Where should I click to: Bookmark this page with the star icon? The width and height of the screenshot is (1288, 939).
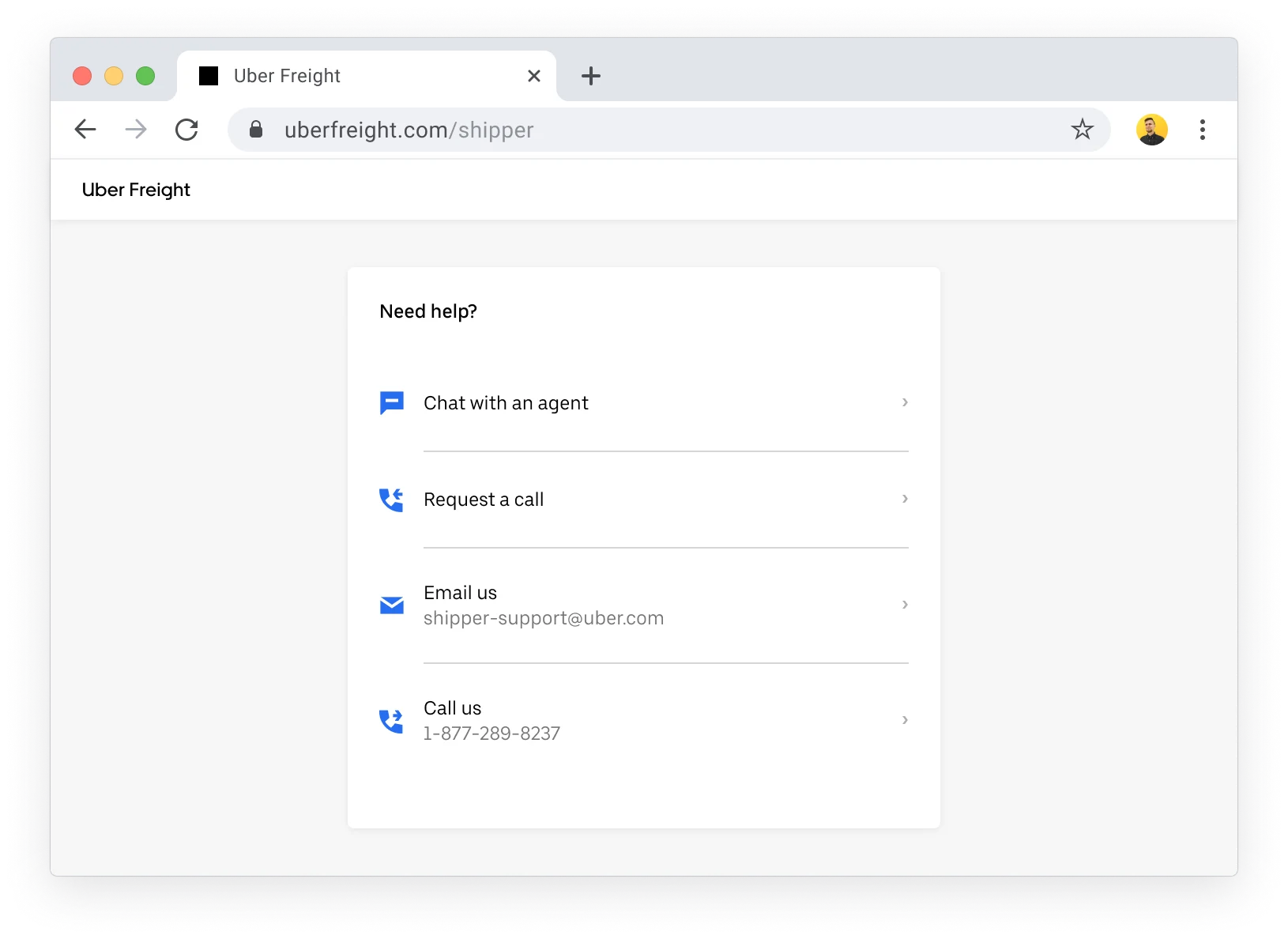[1083, 130]
